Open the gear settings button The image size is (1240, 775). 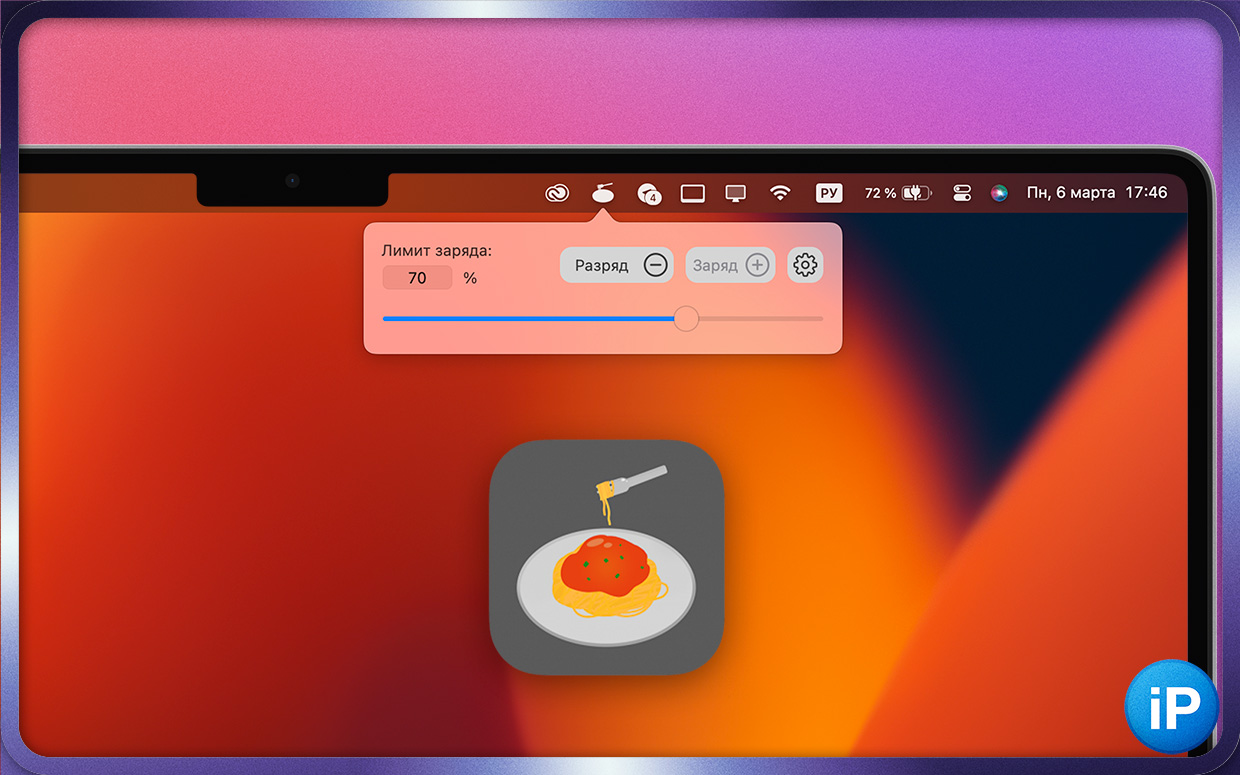tap(805, 265)
